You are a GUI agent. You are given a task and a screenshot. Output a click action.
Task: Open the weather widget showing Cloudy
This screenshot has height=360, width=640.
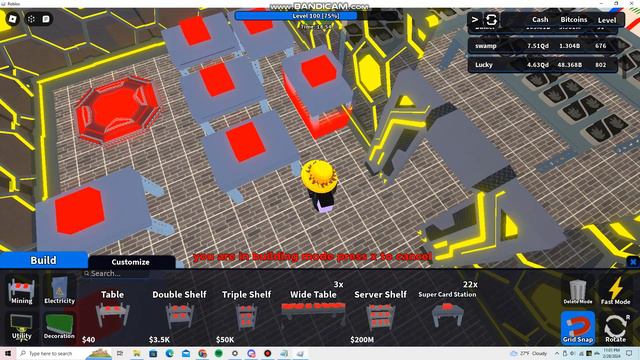(x=529, y=353)
